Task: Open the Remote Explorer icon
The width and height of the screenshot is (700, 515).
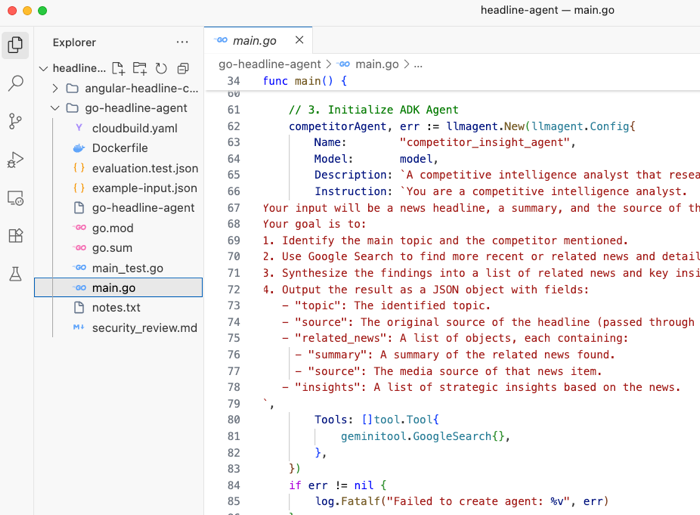Action: pos(15,198)
